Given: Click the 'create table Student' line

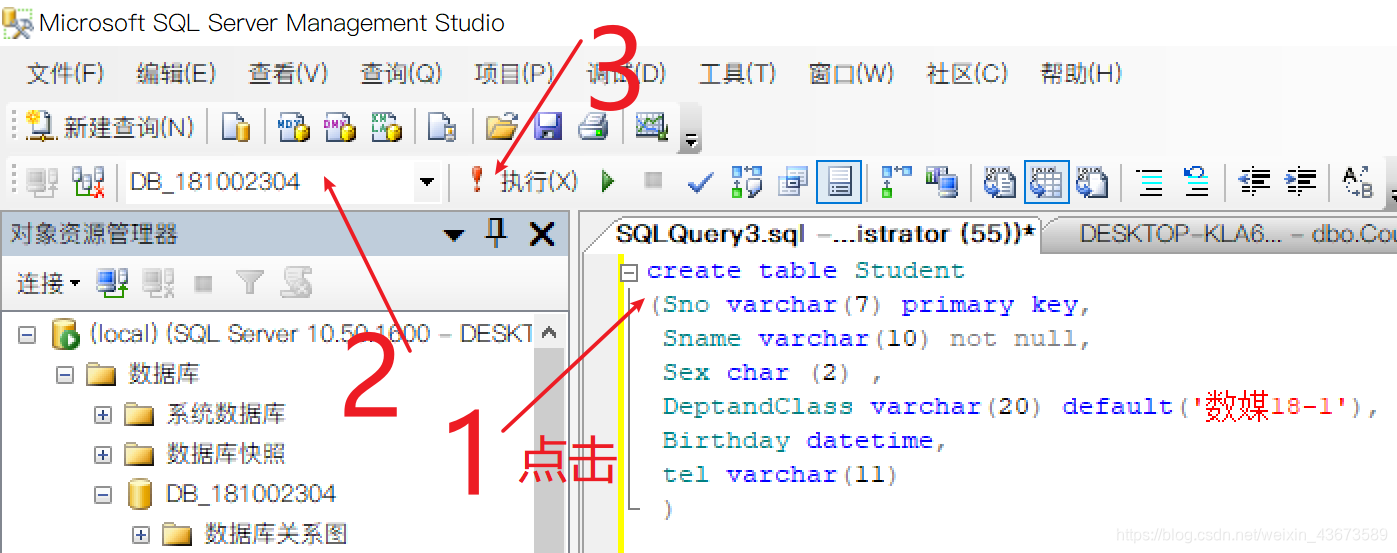Looking at the screenshot, I should click(x=806, y=270).
